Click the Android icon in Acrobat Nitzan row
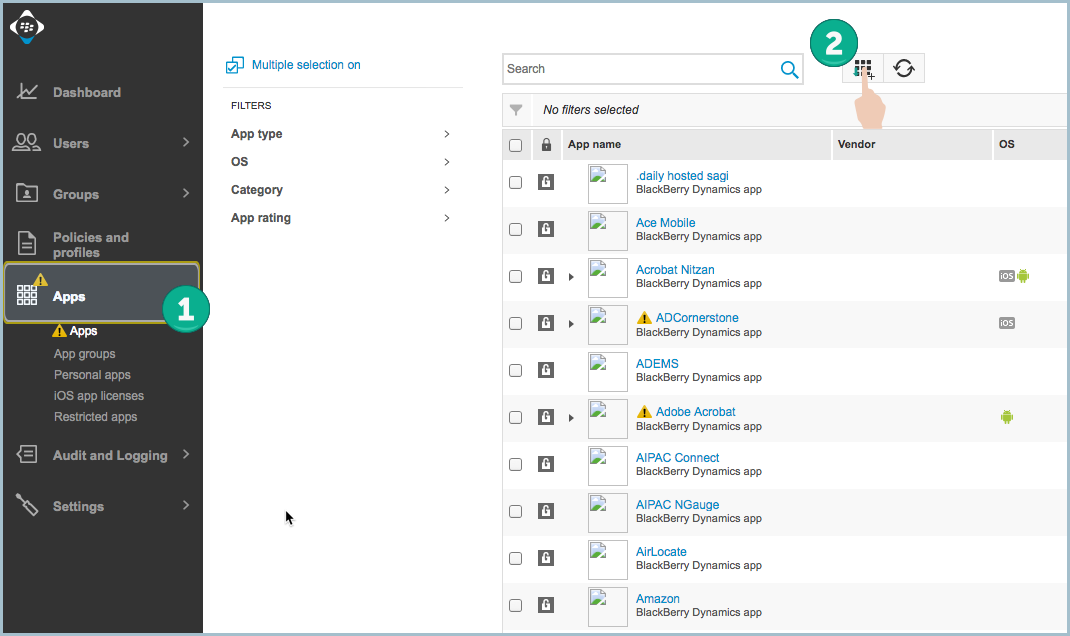This screenshot has width=1070, height=636. (x=1023, y=276)
